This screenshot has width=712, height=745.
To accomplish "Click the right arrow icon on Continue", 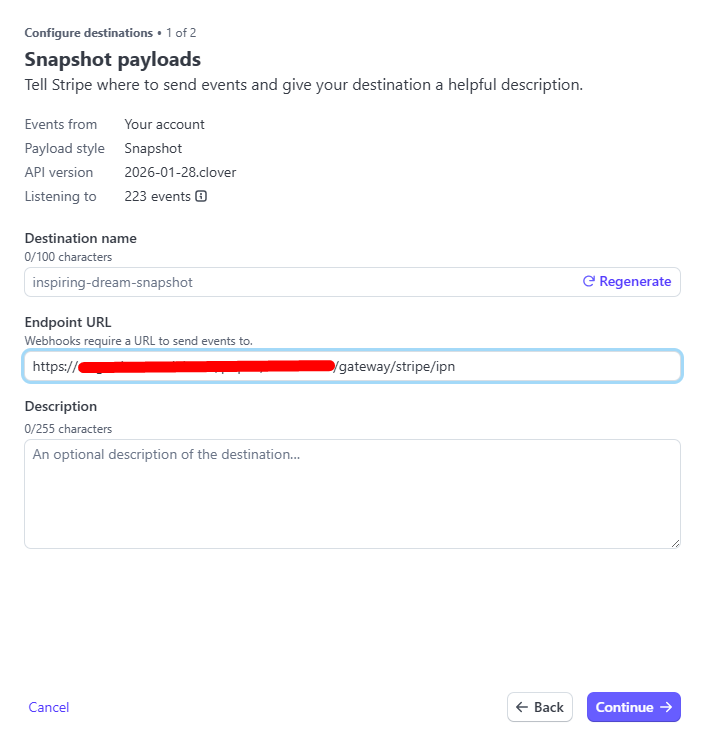I will [666, 707].
